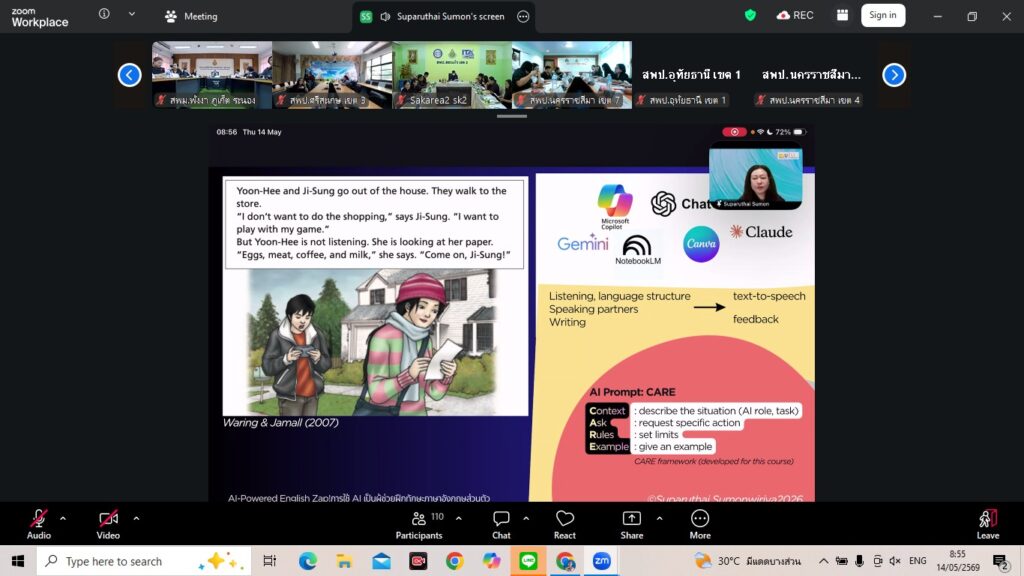Screen dimensions: 1024x576
Task: Click the Sign in button
Action: click(x=883, y=15)
